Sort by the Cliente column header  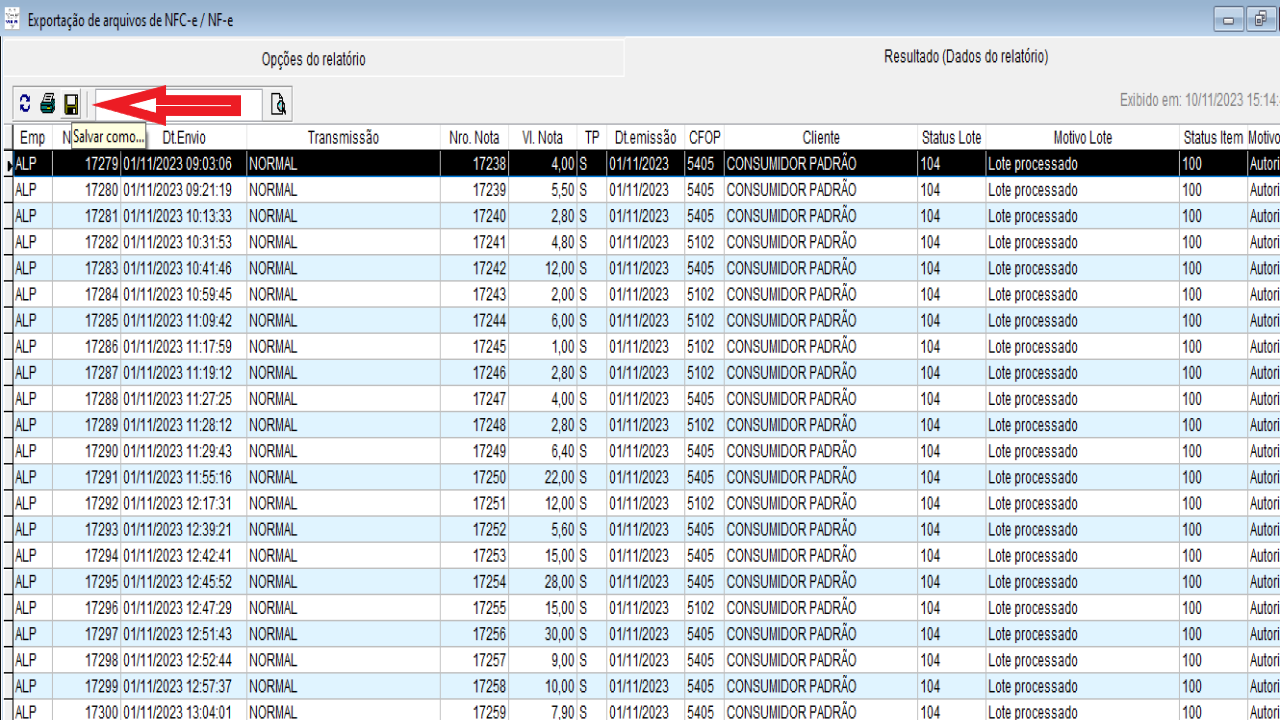click(x=820, y=138)
